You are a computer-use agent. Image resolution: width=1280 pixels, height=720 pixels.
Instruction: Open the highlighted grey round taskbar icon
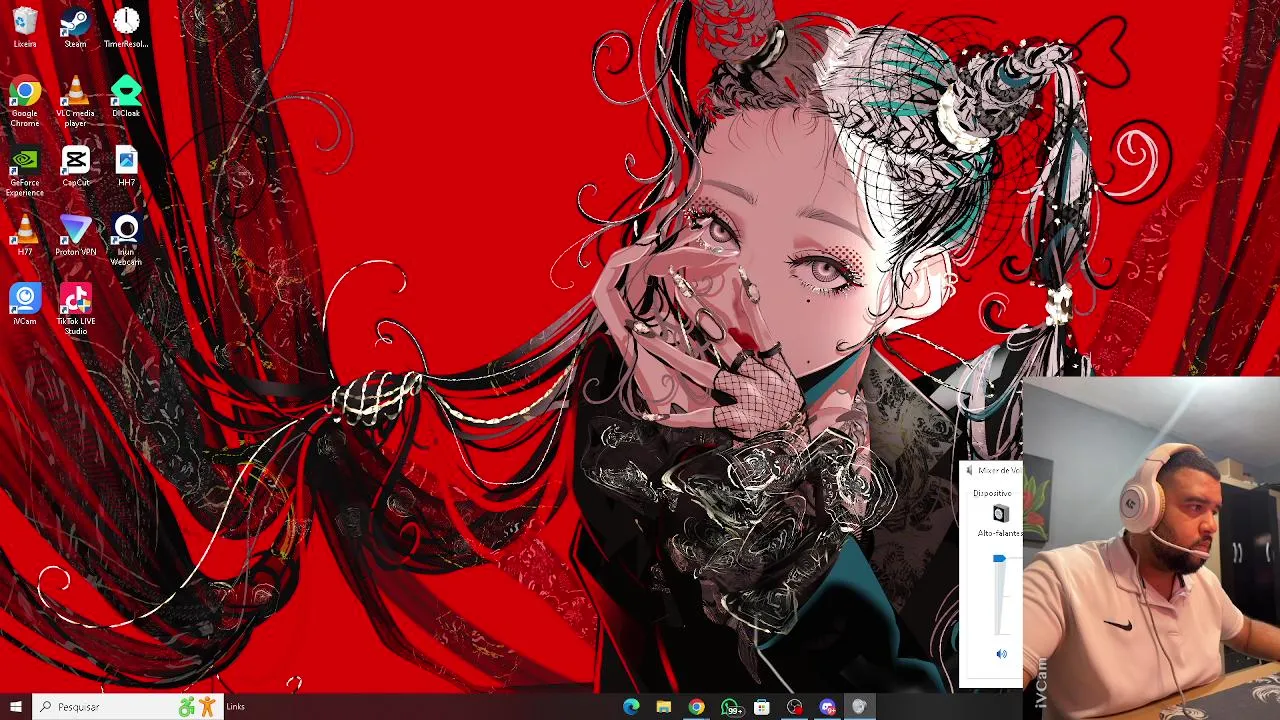pos(859,707)
